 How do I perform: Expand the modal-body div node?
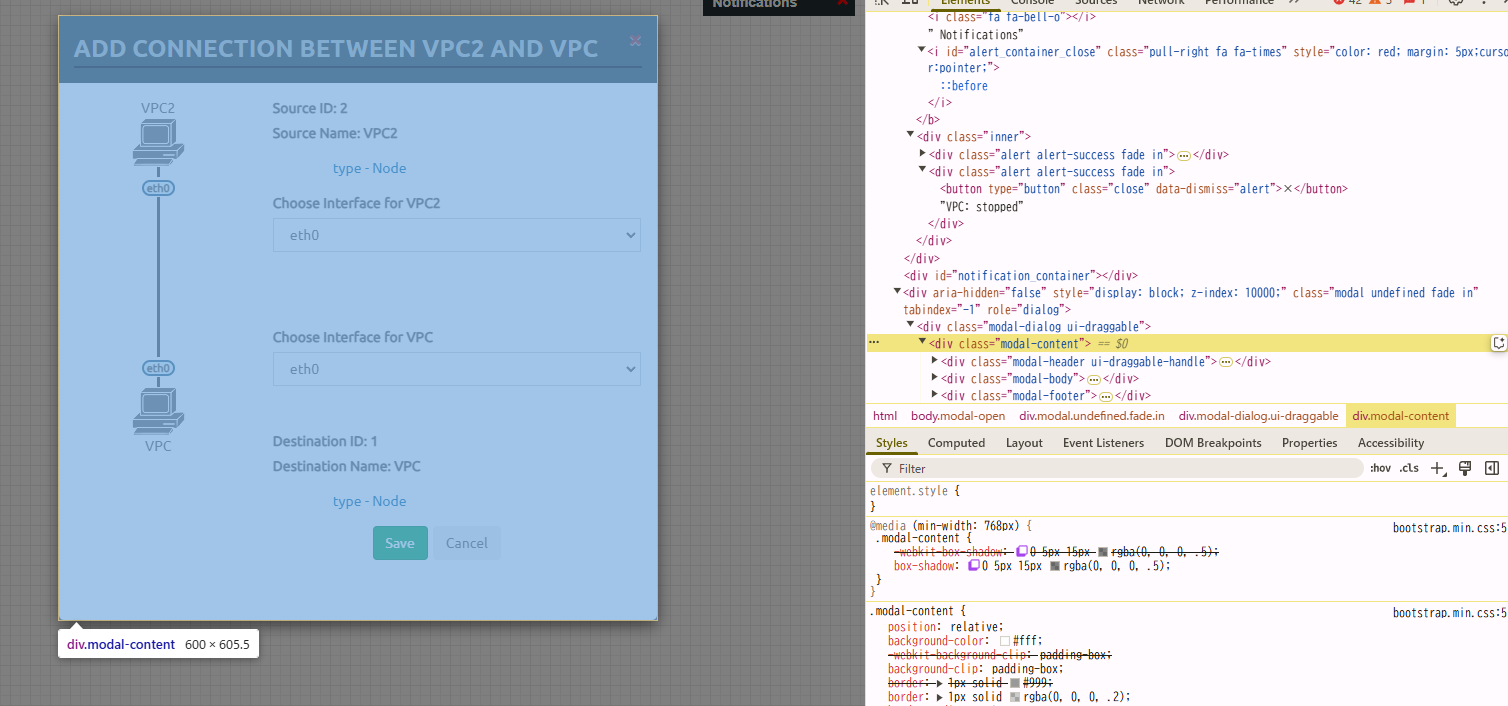coord(934,378)
